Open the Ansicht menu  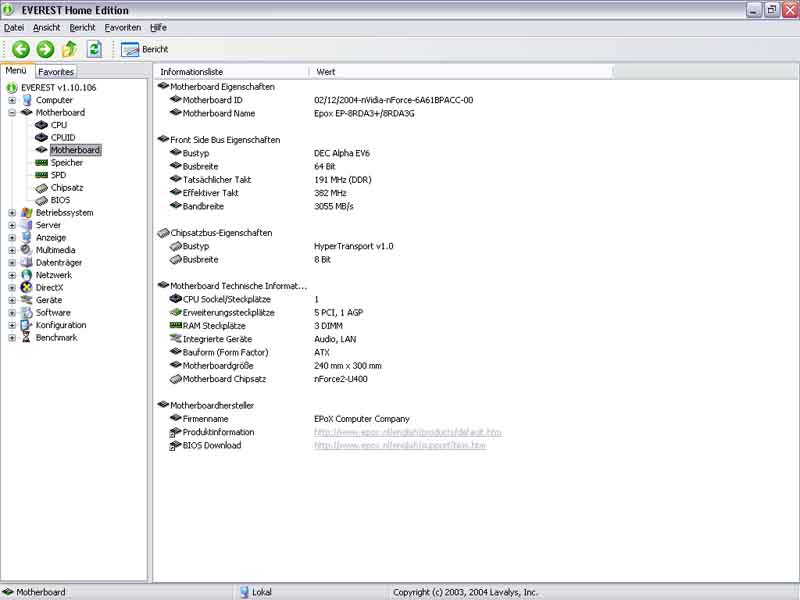(x=46, y=28)
